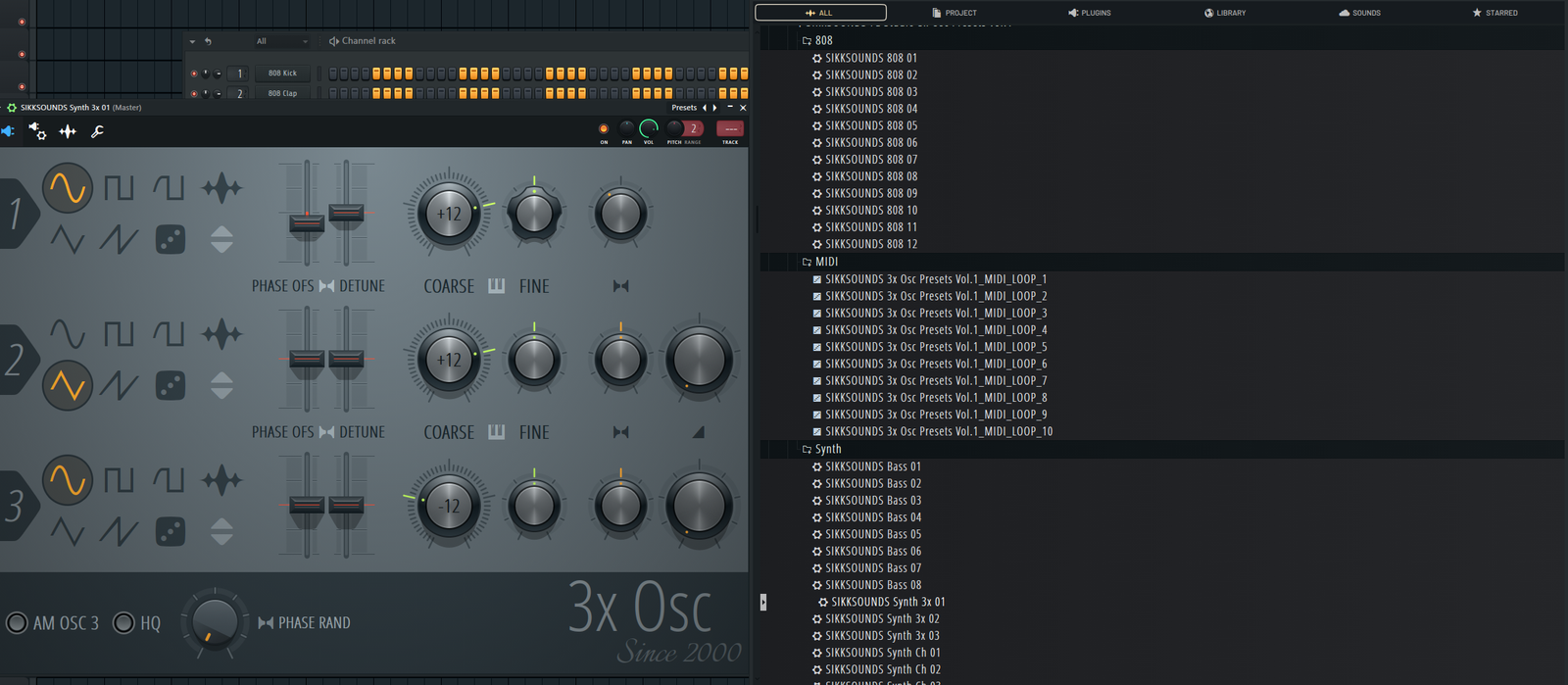Click the 808 Kick channel button
The image size is (1568, 685).
pos(282,73)
